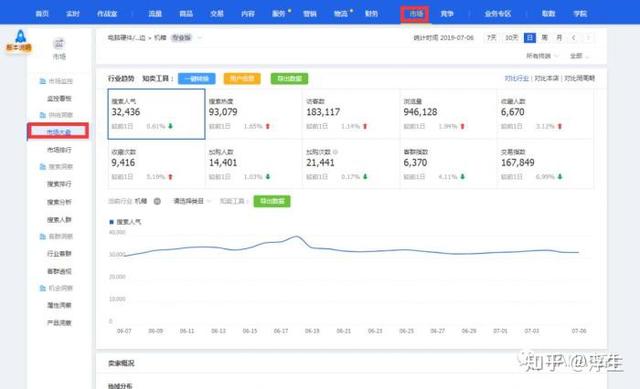Click the green export button above the line chart

pyautogui.click(x=272, y=201)
